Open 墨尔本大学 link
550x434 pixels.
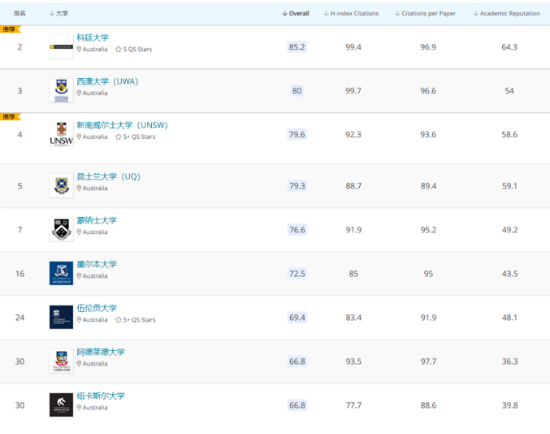[x=96, y=264]
